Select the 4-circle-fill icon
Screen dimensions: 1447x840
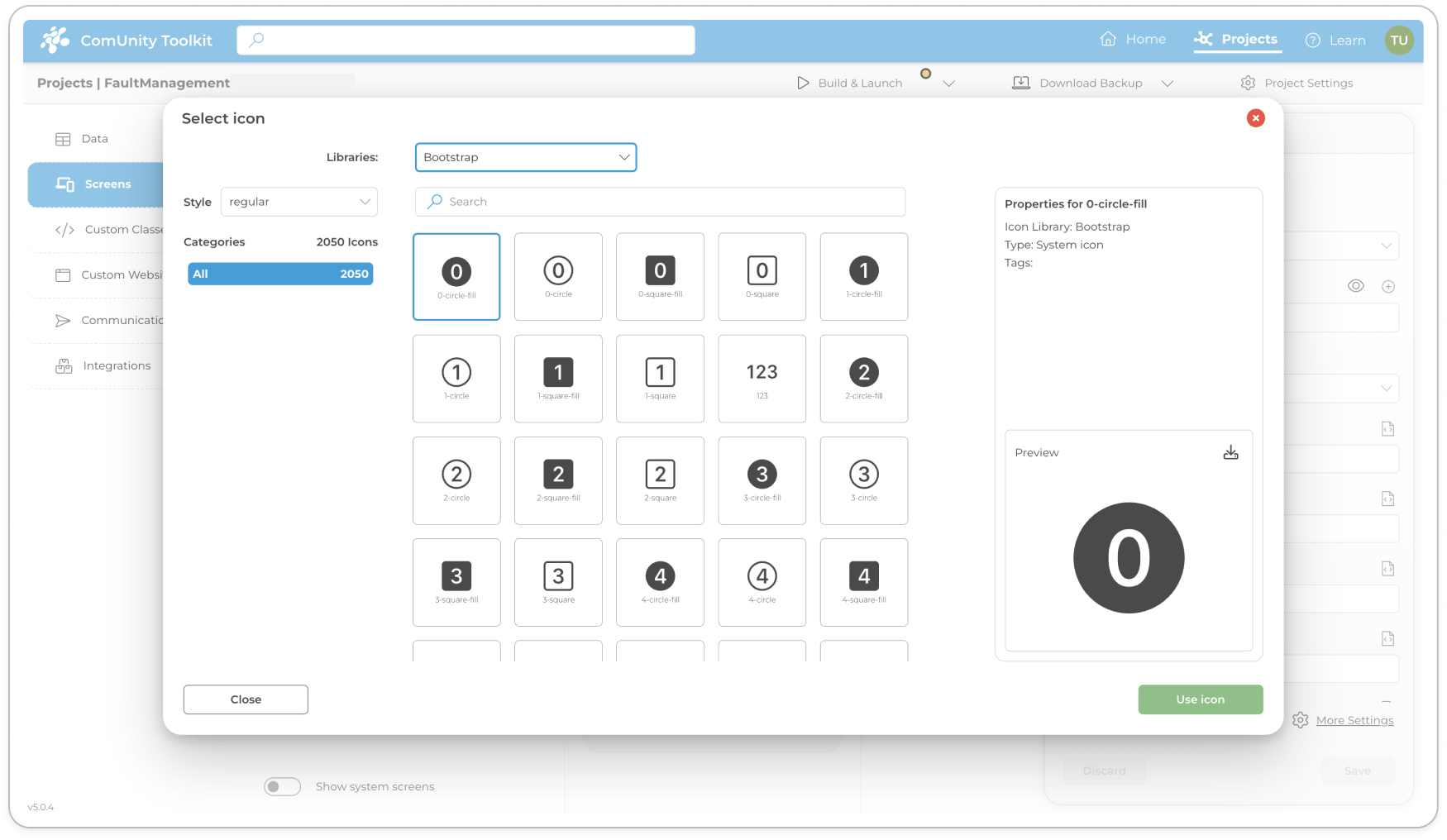coord(660,582)
